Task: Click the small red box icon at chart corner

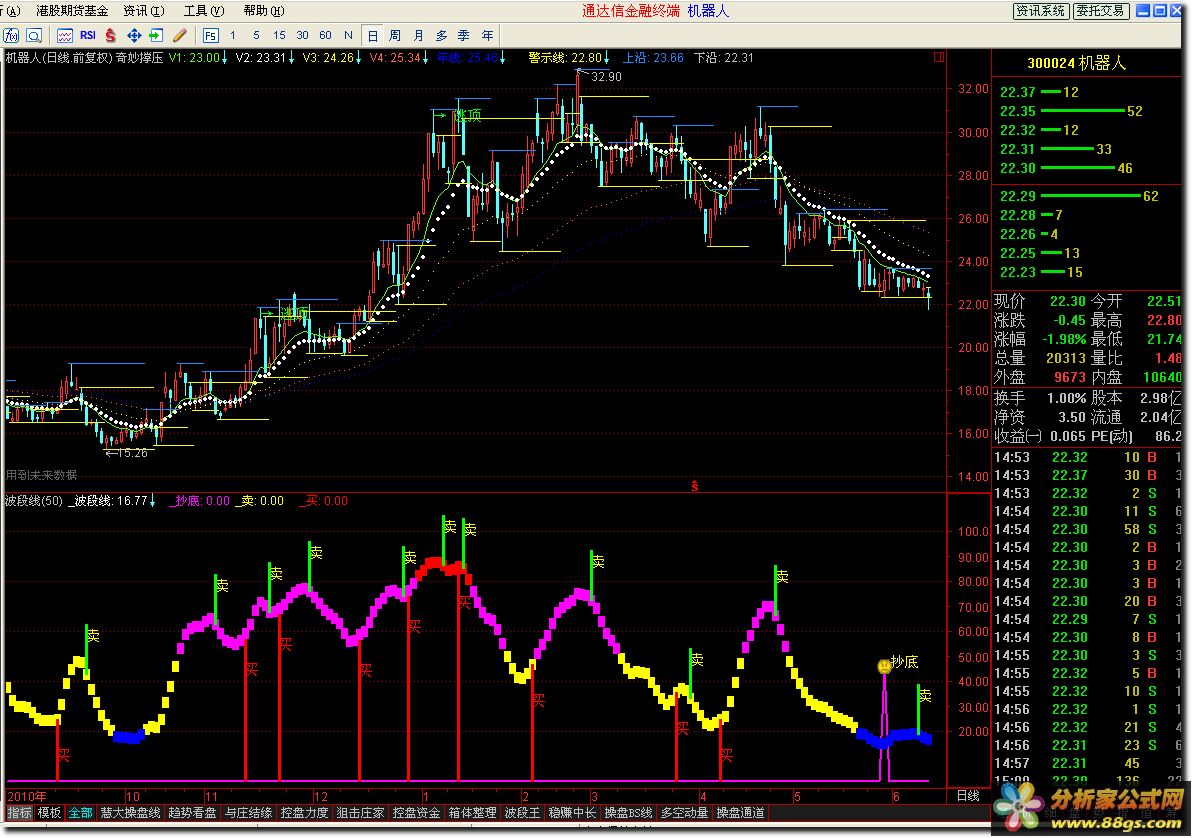Action: pos(939,57)
